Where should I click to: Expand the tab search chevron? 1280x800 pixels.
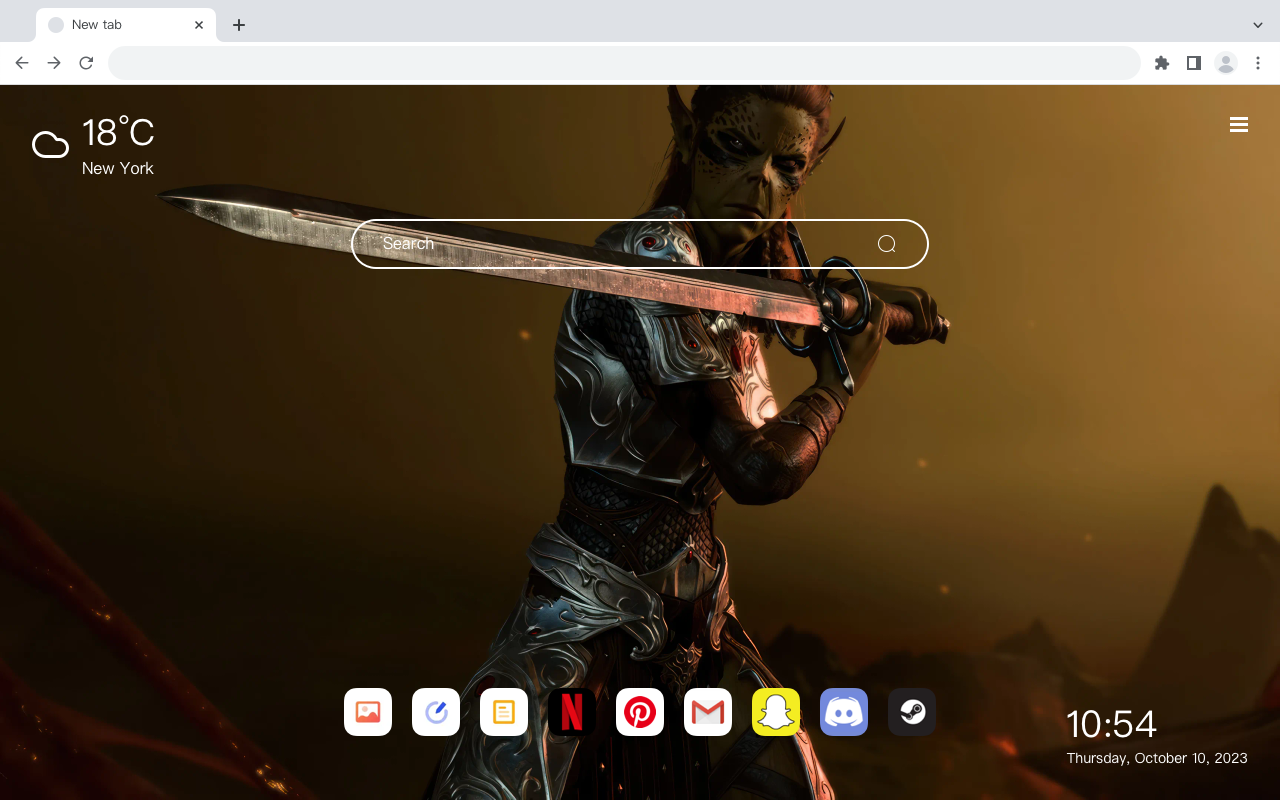(x=1258, y=25)
